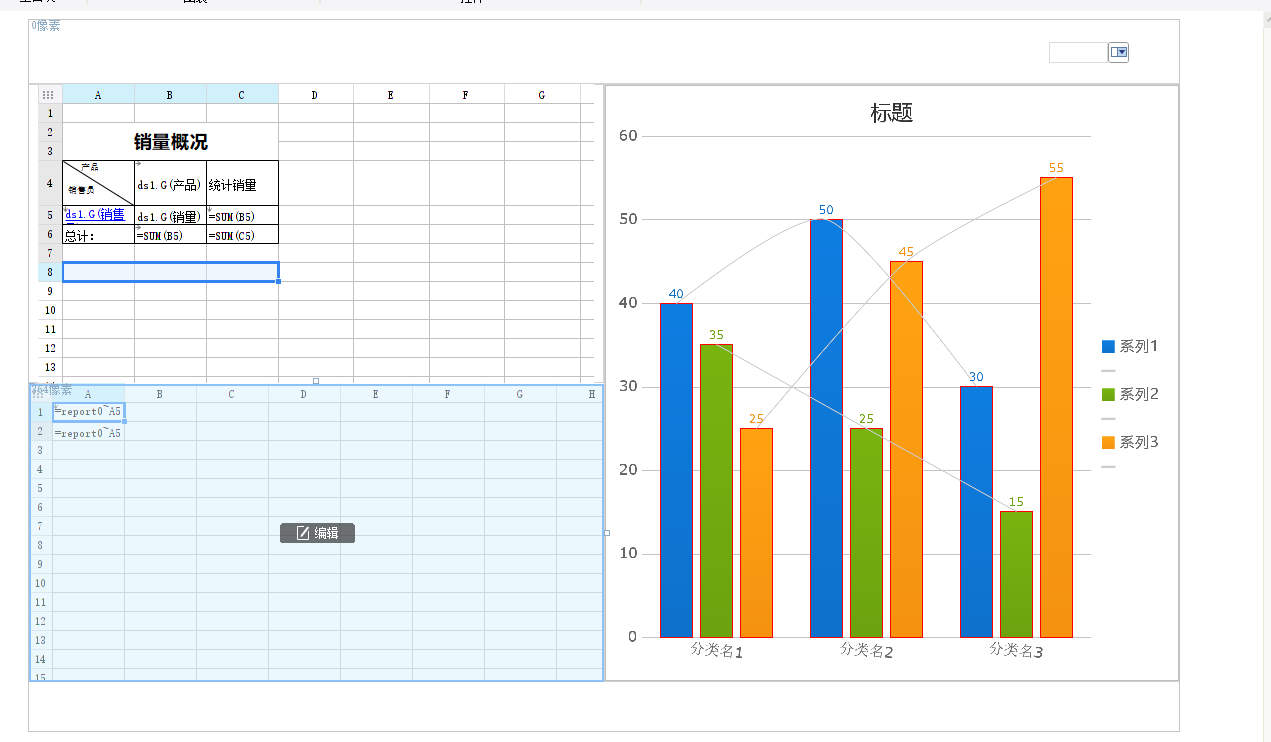
Task: Select column A header in 销量概况 sheet
Action: [98, 95]
